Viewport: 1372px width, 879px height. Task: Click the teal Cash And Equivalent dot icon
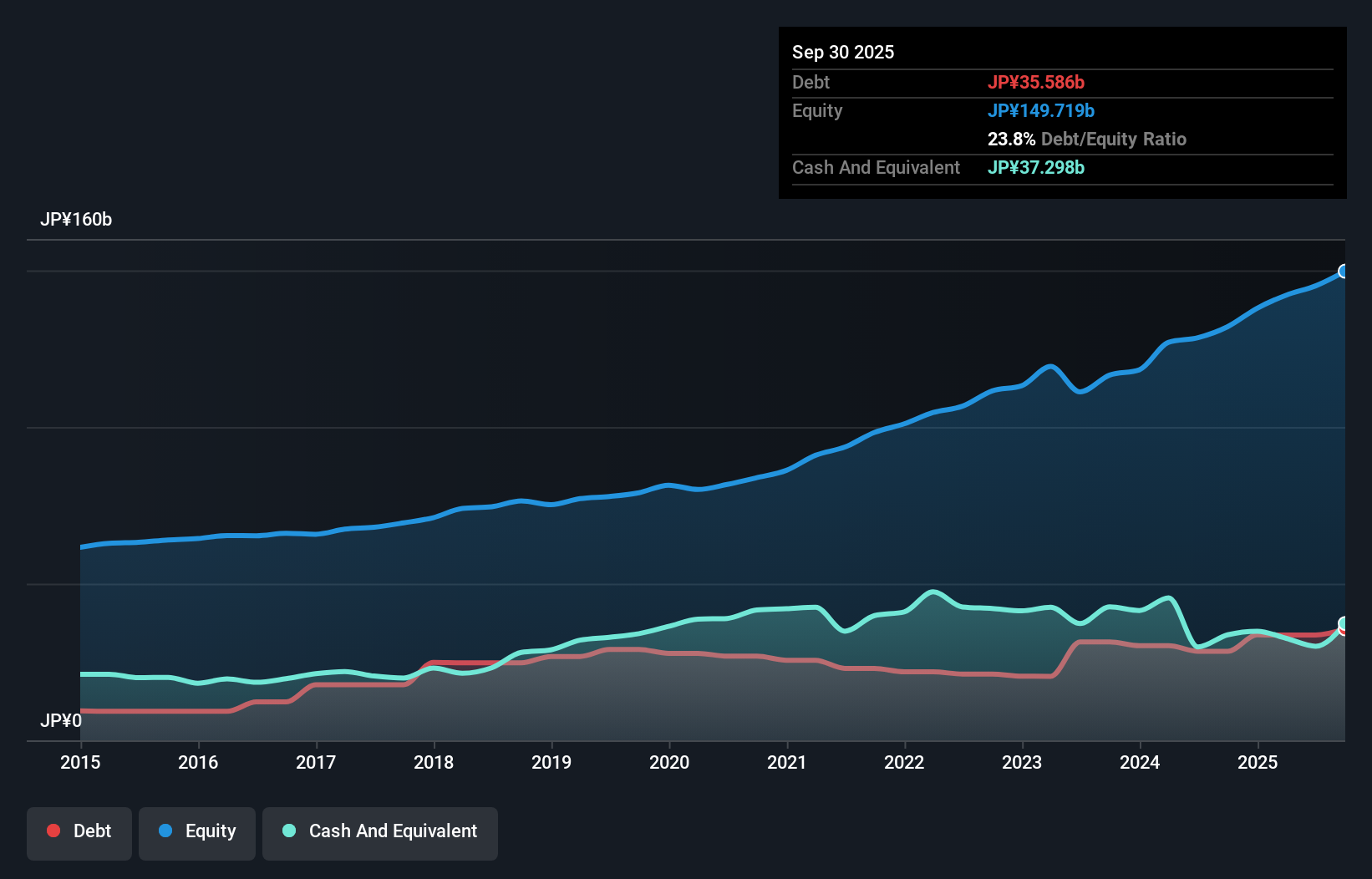point(287,831)
